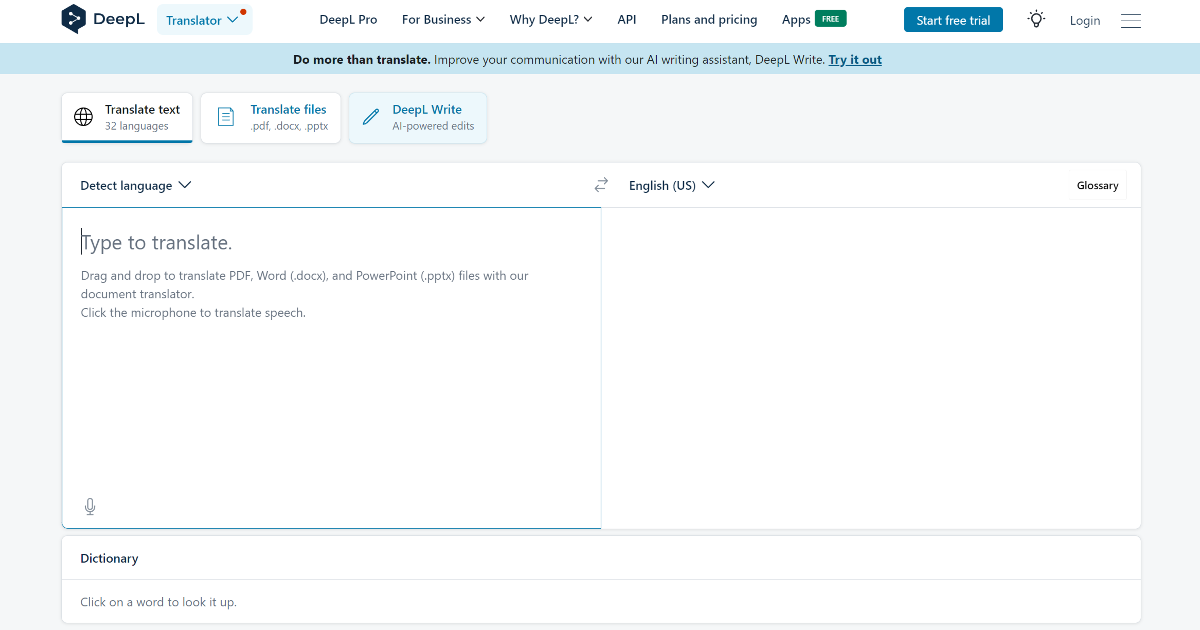The width and height of the screenshot is (1200, 630).
Task: Click the swap languages arrows icon
Action: [x=601, y=184]
